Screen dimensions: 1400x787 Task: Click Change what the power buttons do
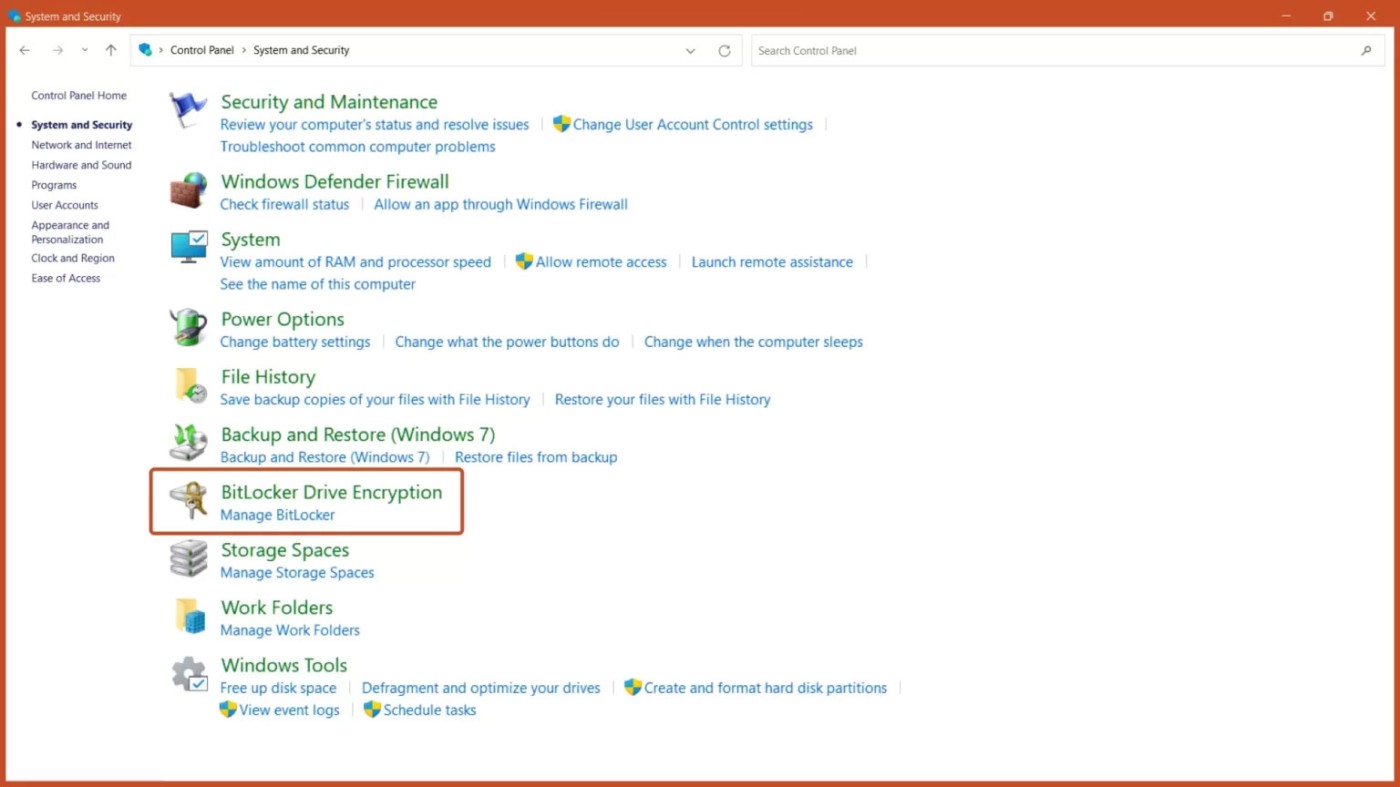(x=507, y=342)
